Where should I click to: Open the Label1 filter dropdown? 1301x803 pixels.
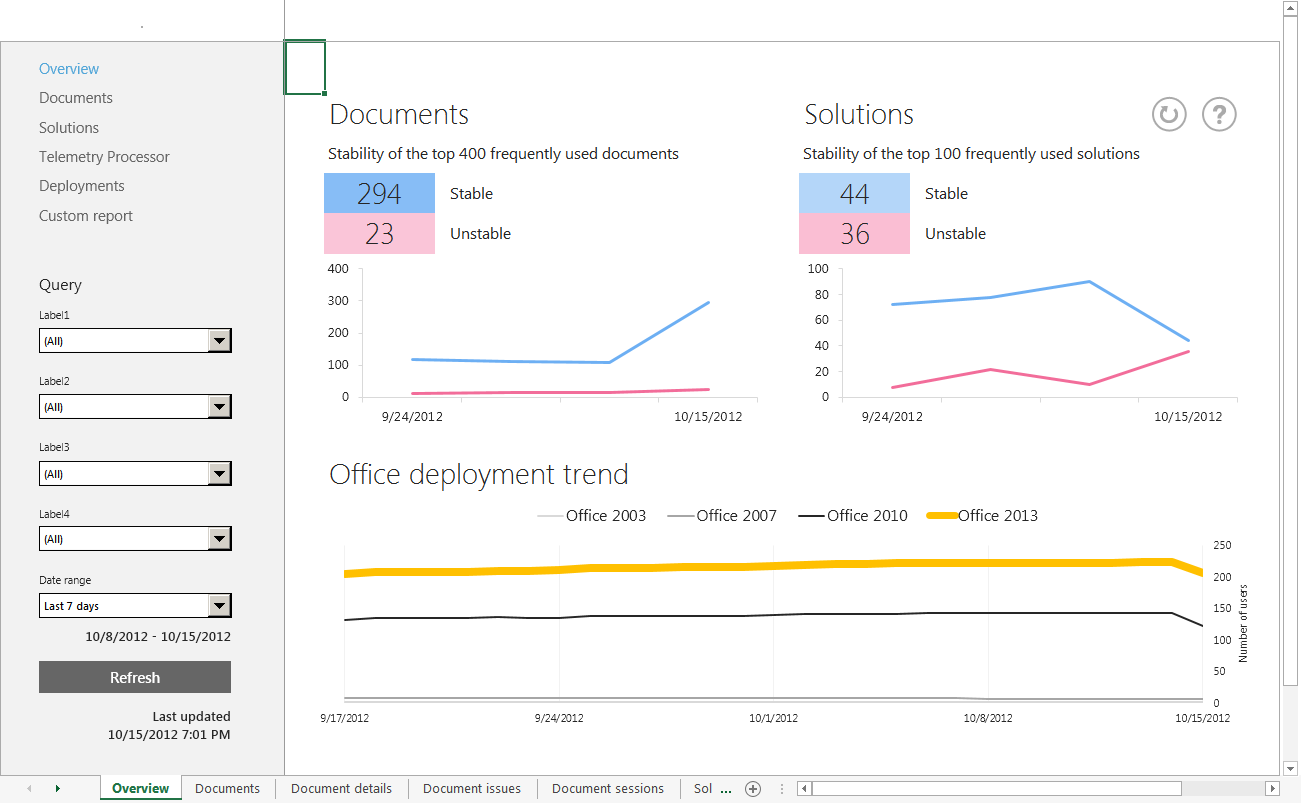click(x=219, y=340)
